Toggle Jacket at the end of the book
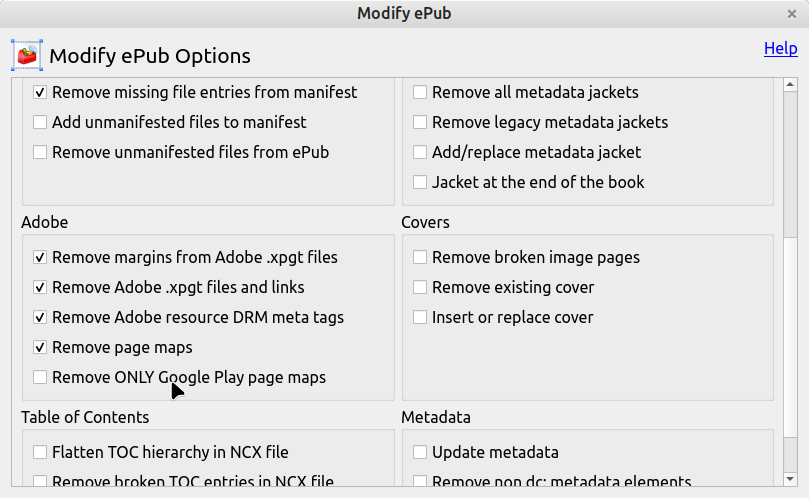 click(420, 182)
